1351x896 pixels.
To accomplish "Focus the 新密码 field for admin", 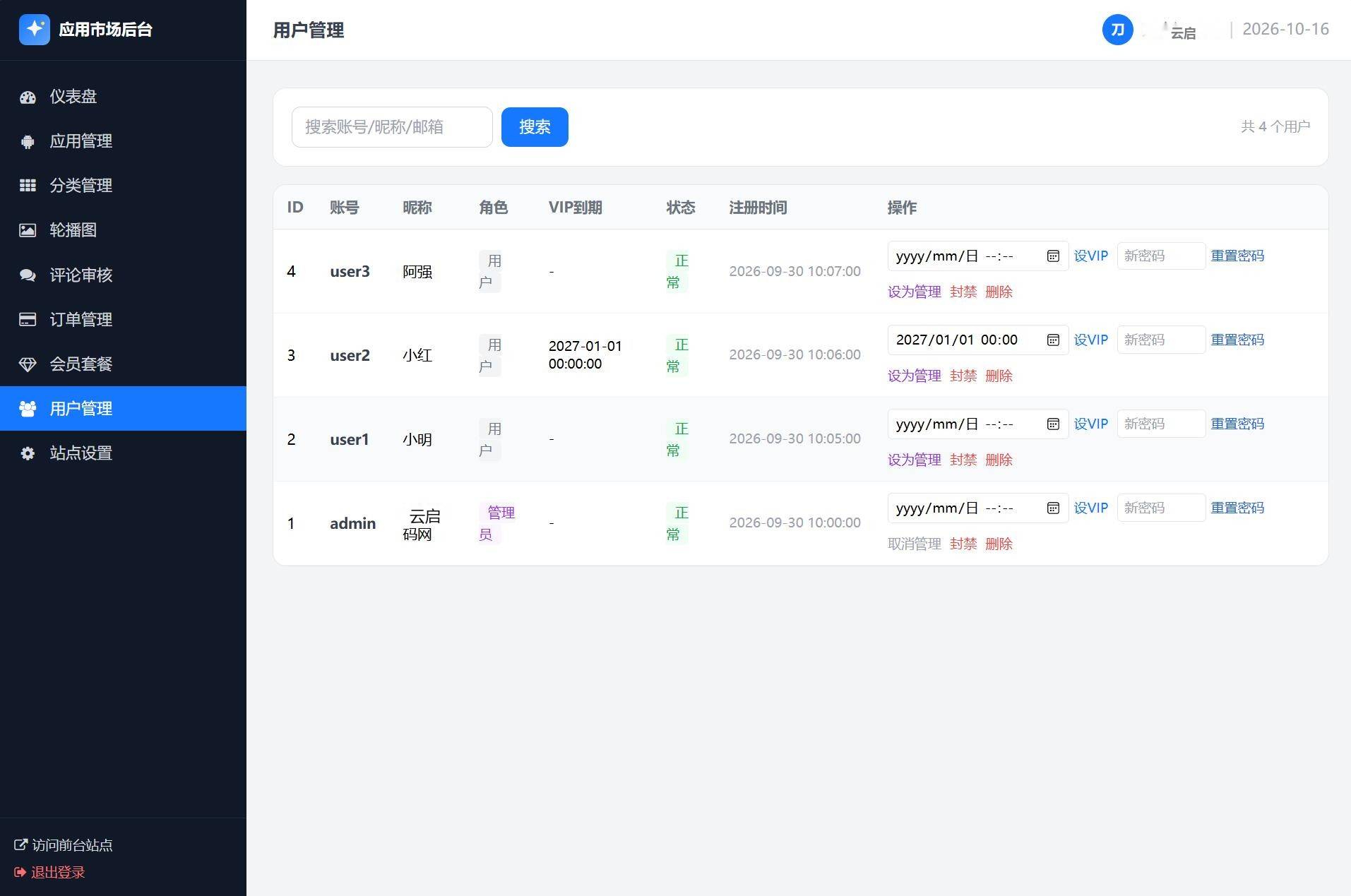I will pos(1161,508).
